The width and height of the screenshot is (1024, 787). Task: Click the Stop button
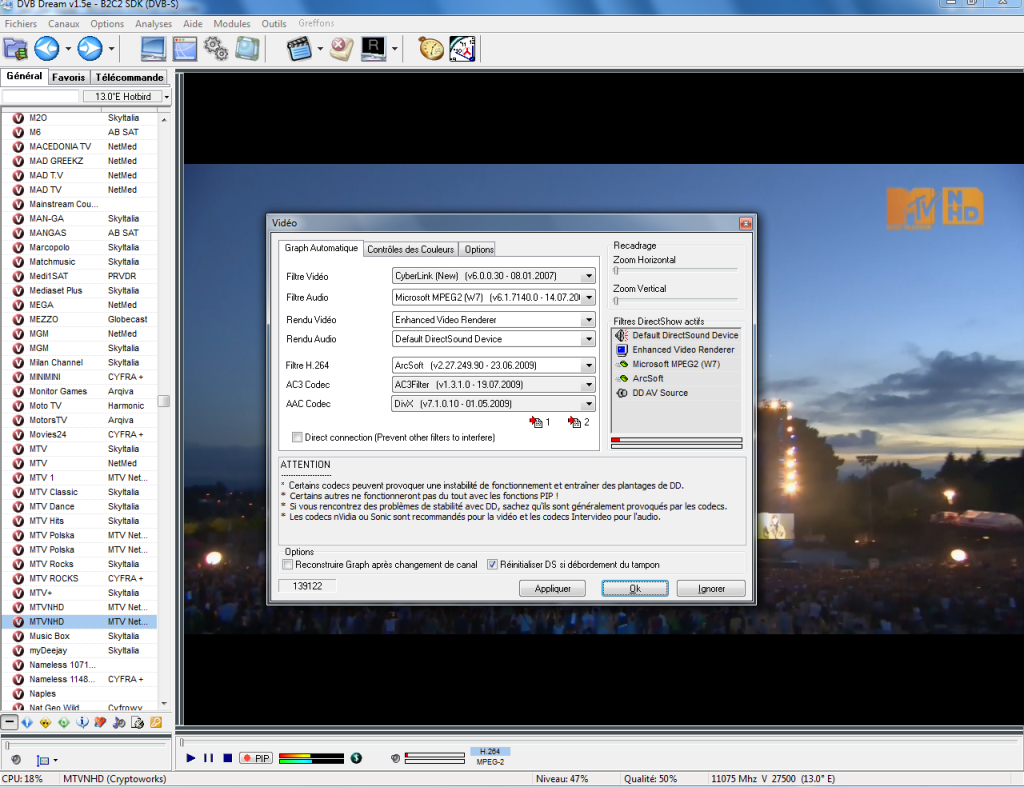(x=228, y=758)
